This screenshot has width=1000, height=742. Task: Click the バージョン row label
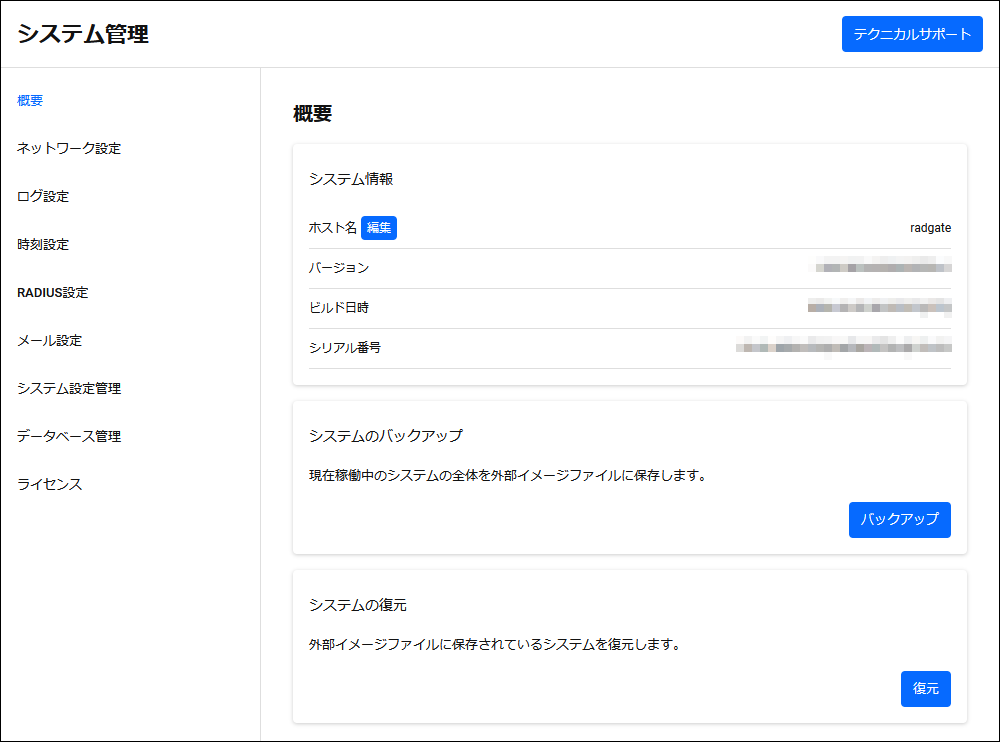coord(339,268)
